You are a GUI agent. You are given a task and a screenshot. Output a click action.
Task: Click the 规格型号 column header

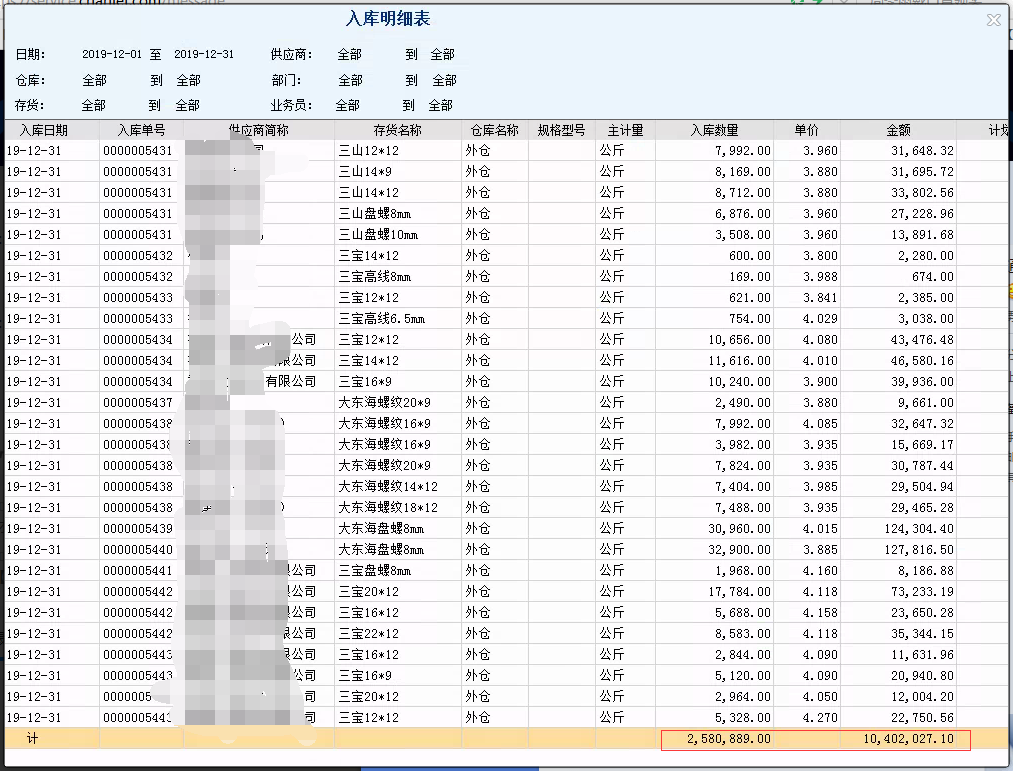click(x=561, y=131)
